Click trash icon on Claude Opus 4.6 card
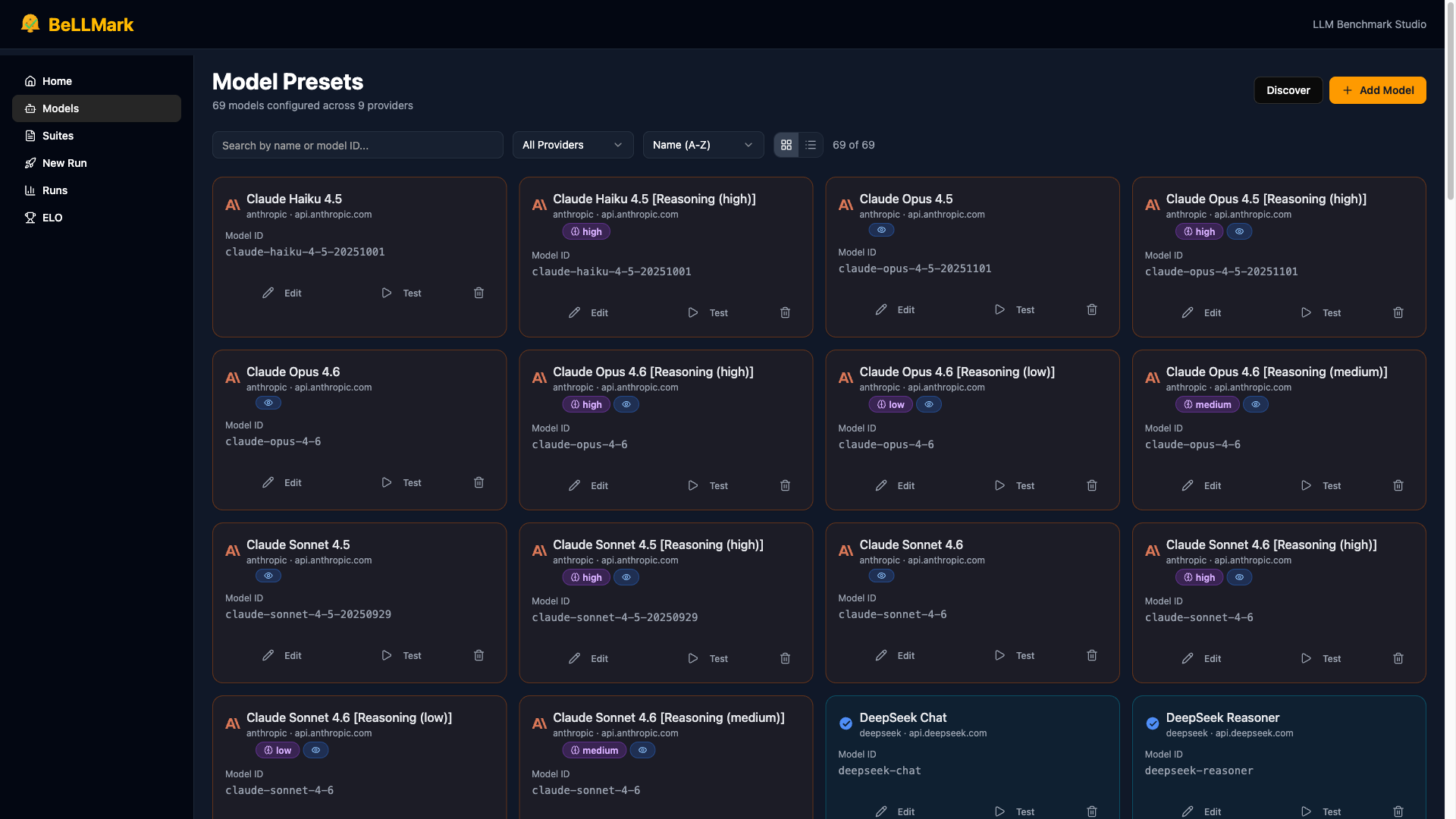The height and width of the screenshot is (819, 1456). 479,482
